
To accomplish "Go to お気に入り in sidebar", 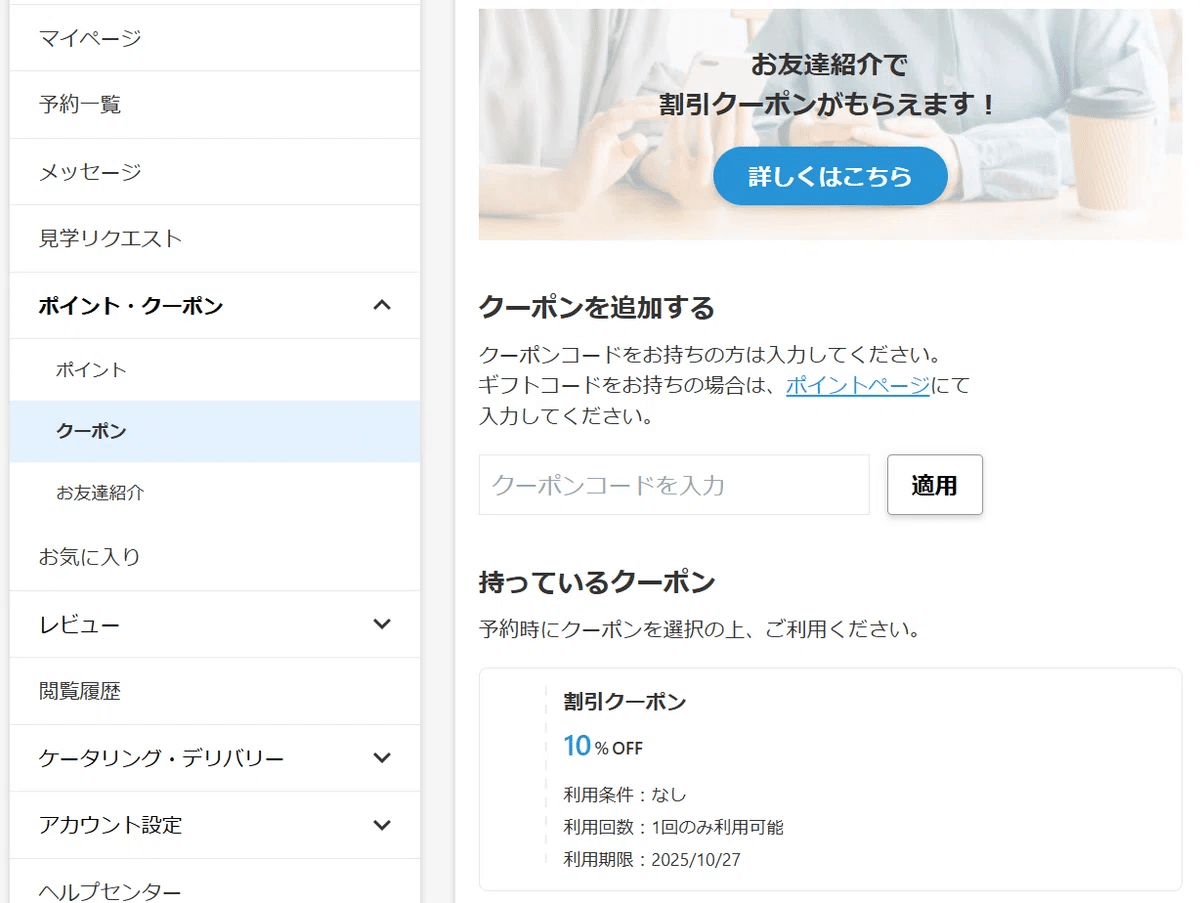I will [90, 557].
